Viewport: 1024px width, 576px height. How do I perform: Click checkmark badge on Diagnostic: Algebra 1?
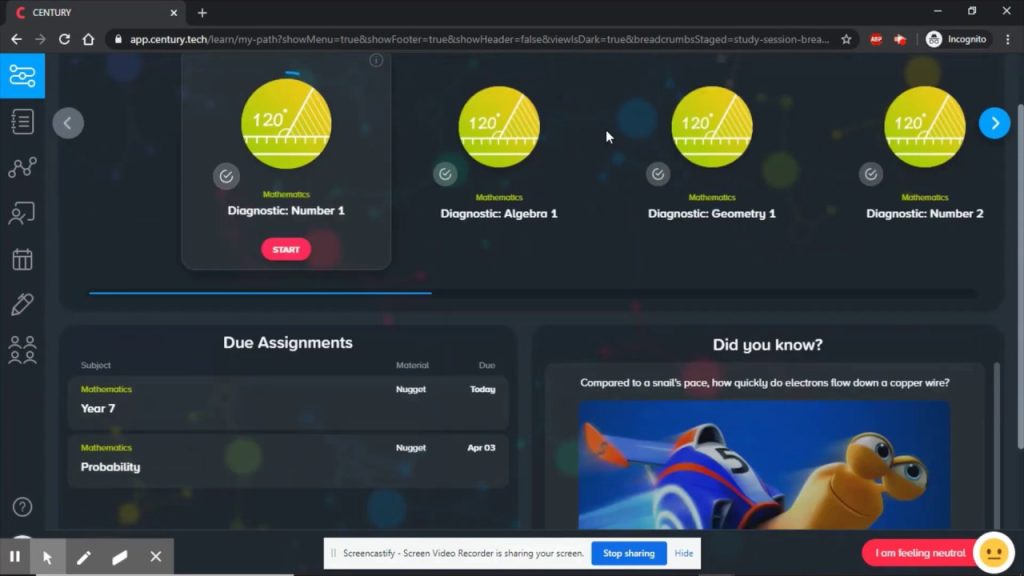pos(445,174)
